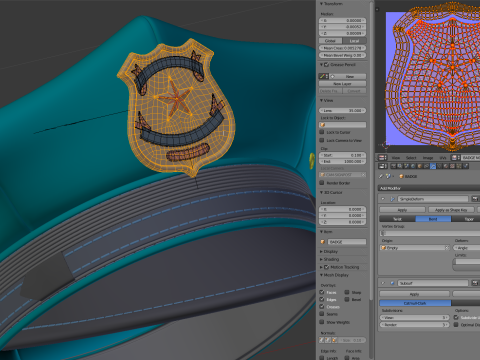This screenshot has height=360, width=480.
Task: Collapse the Transform panel
Action: (321, 4)
